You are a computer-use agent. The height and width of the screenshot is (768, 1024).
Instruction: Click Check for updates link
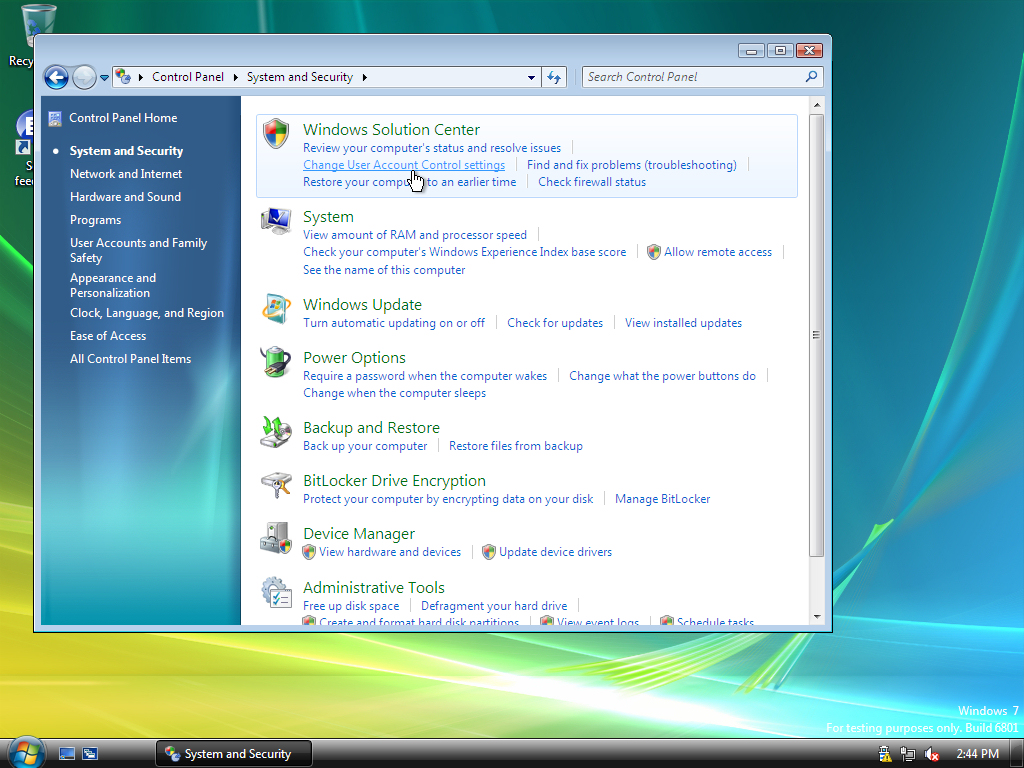[x=555, y=323]
